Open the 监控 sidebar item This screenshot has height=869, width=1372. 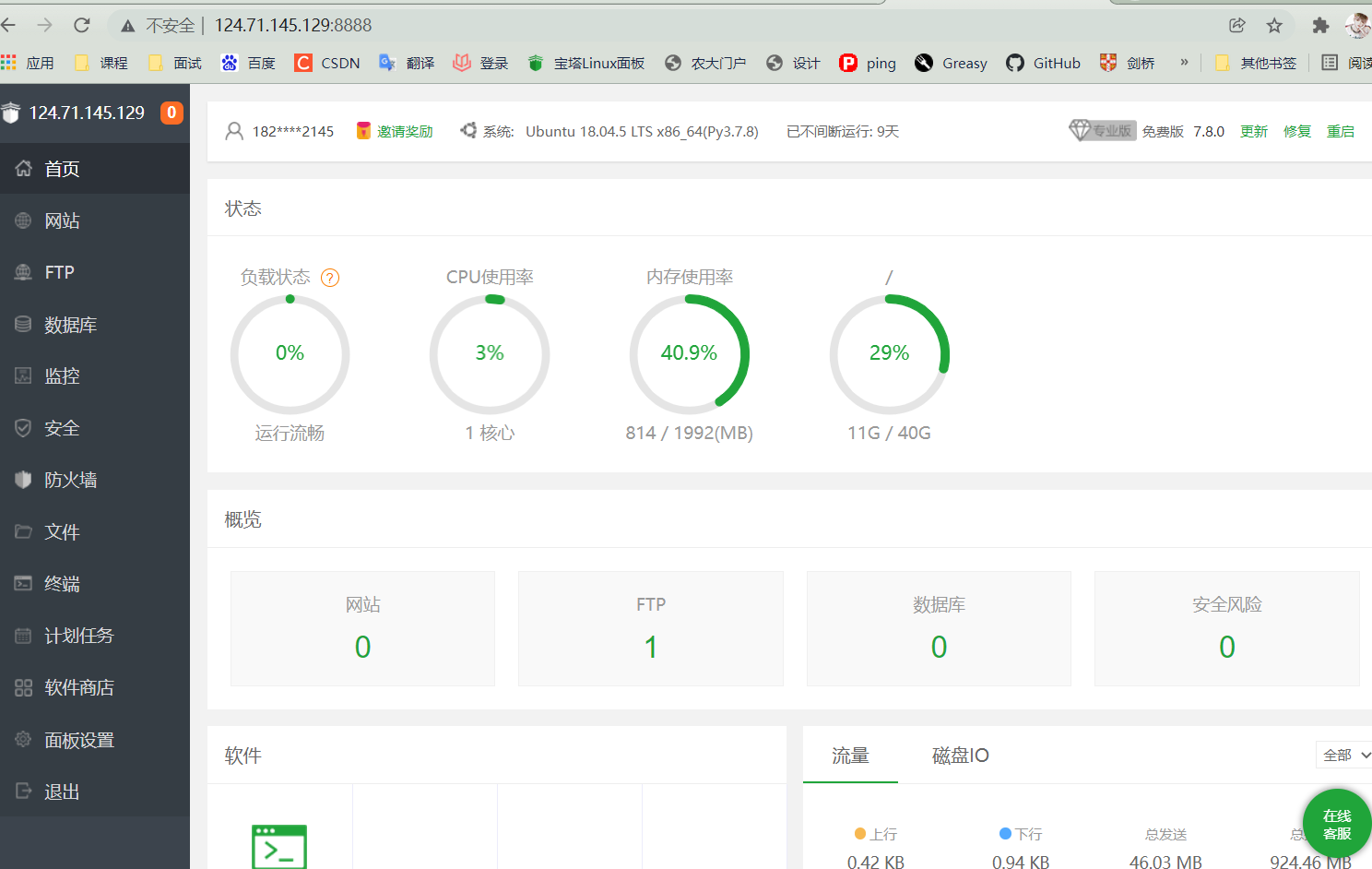pos(95,376)
